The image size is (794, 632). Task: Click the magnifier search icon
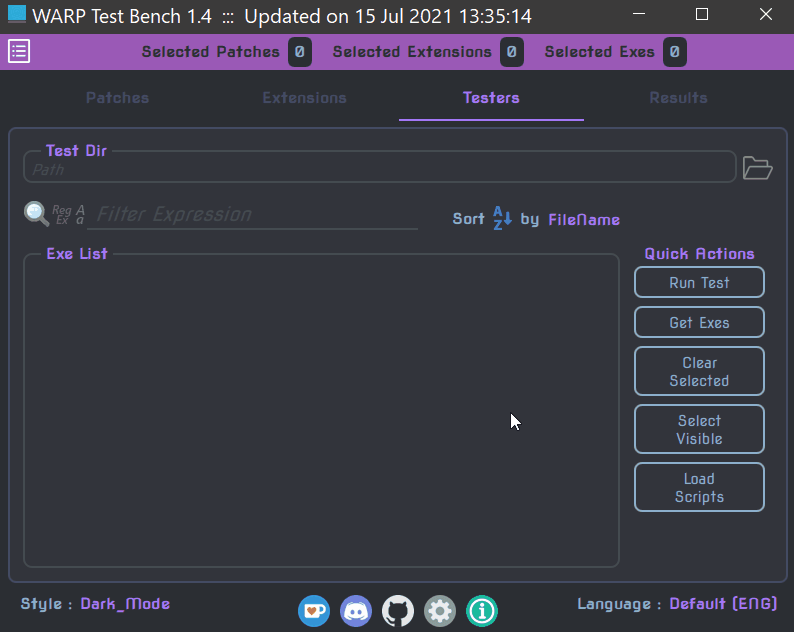coord(36,214)
